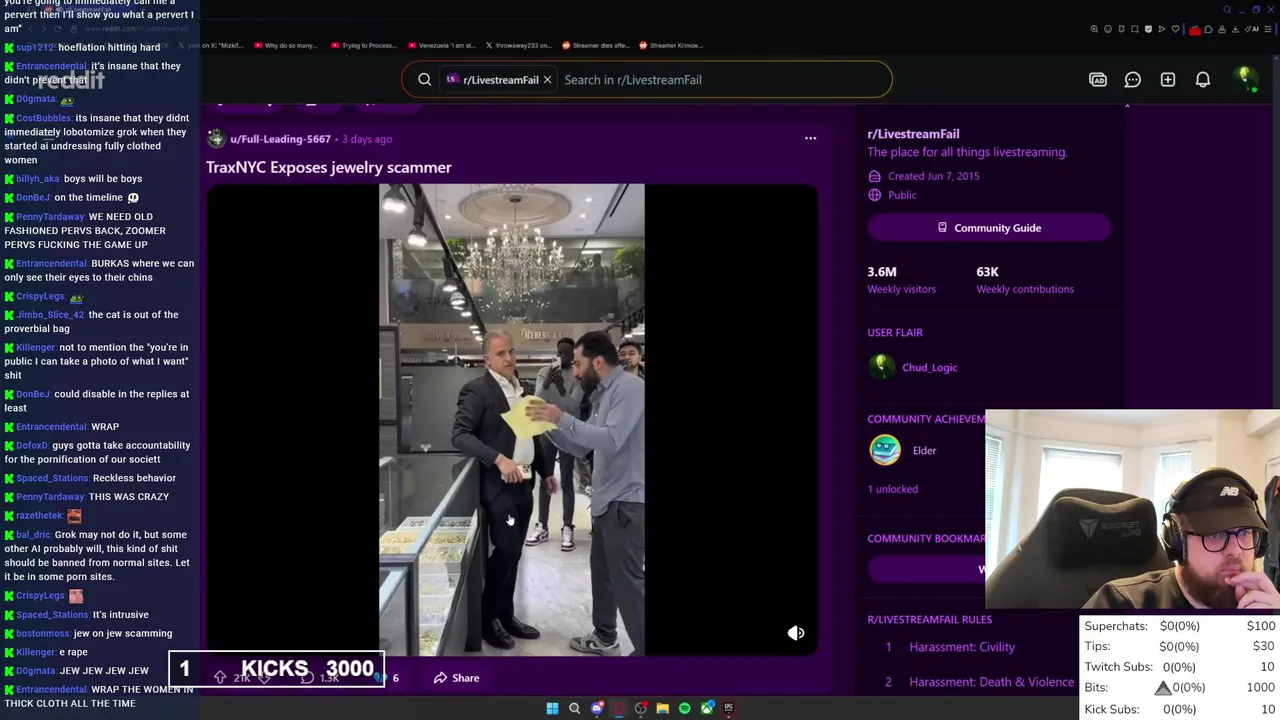This screenshot has width=1280, height=720.
Task: Click the 'Superchats:' goal row
Action: tap(1180, 626)
